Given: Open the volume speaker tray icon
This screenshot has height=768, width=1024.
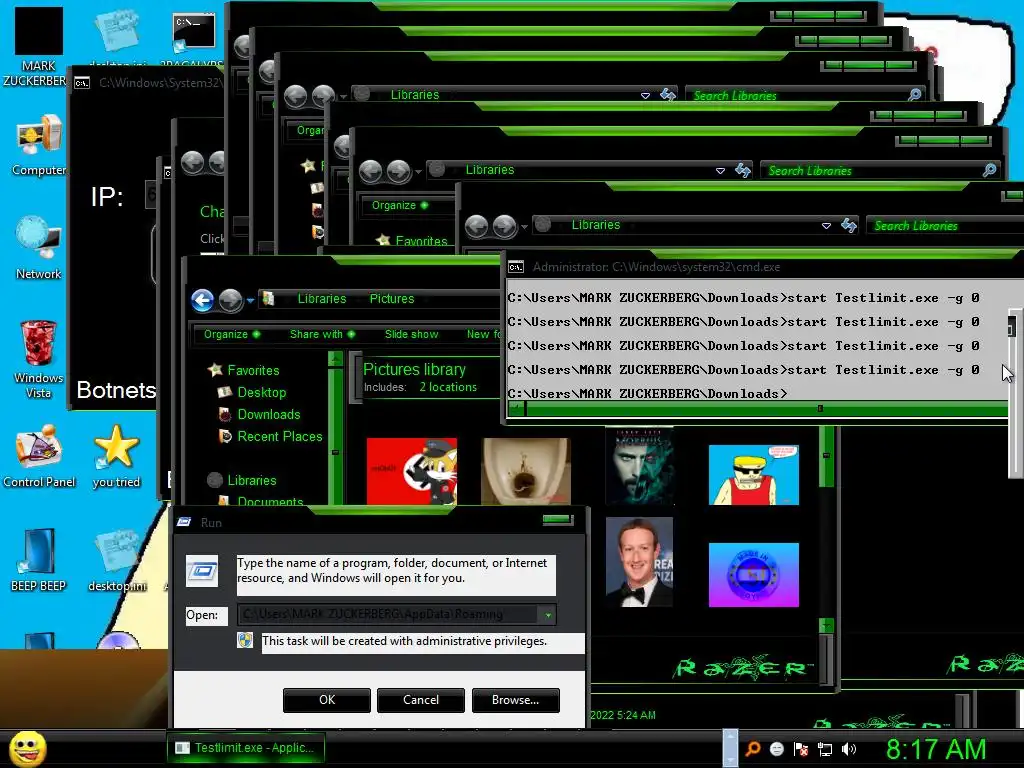Looking at the screenshot, I should tap(849, 749).
